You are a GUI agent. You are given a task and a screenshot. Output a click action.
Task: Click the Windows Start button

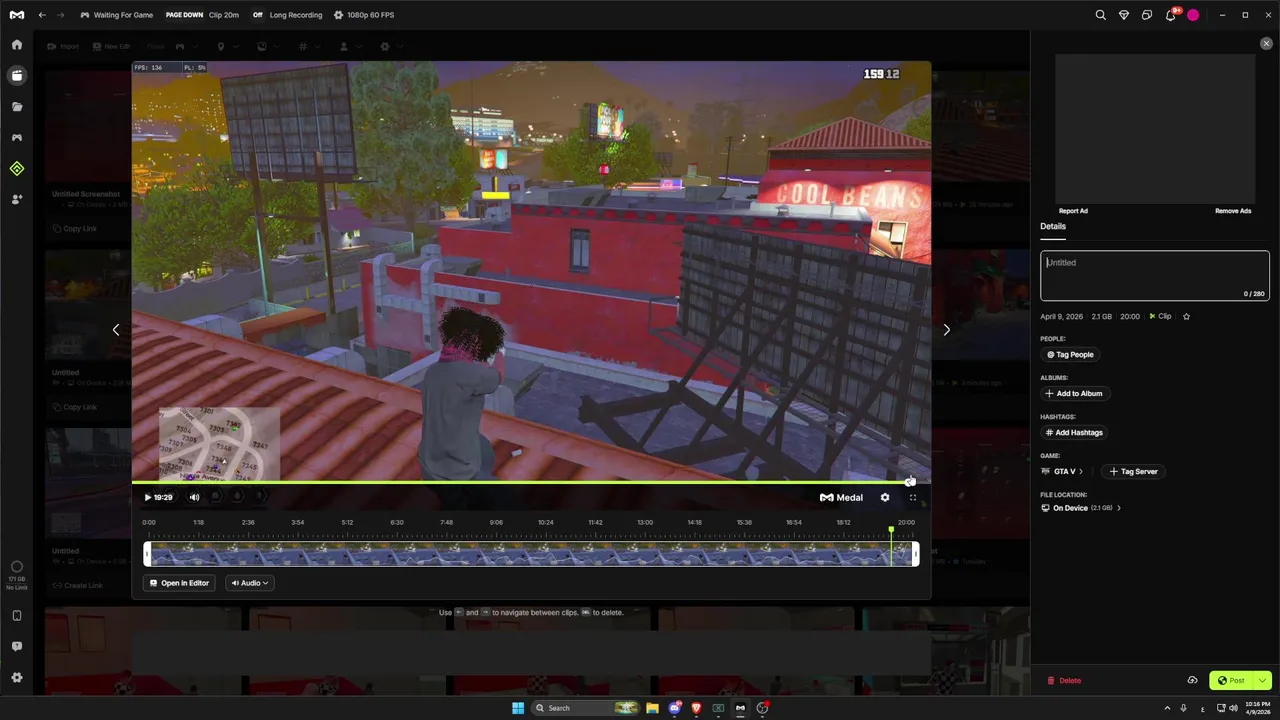click(518, 708)
